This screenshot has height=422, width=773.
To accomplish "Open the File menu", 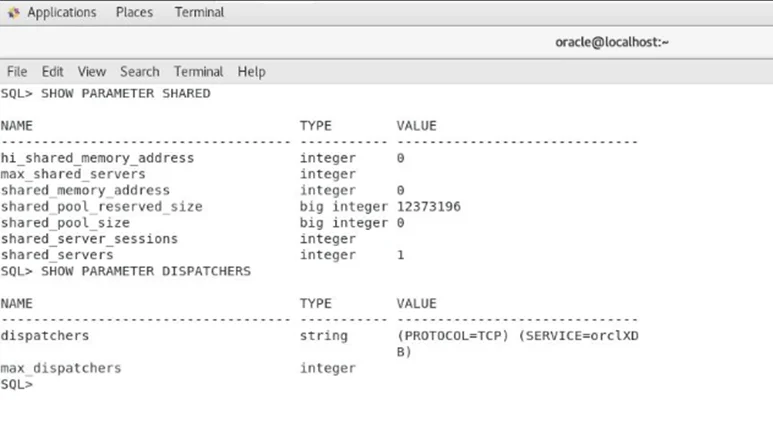I will pyautogui.click(x=17, y=72).
